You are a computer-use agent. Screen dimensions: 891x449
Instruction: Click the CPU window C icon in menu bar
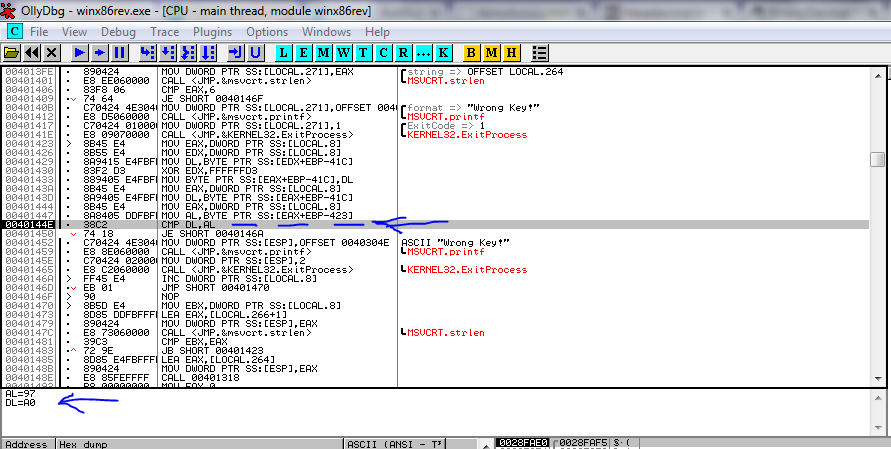pyautogui.click(x=14, y=31)
